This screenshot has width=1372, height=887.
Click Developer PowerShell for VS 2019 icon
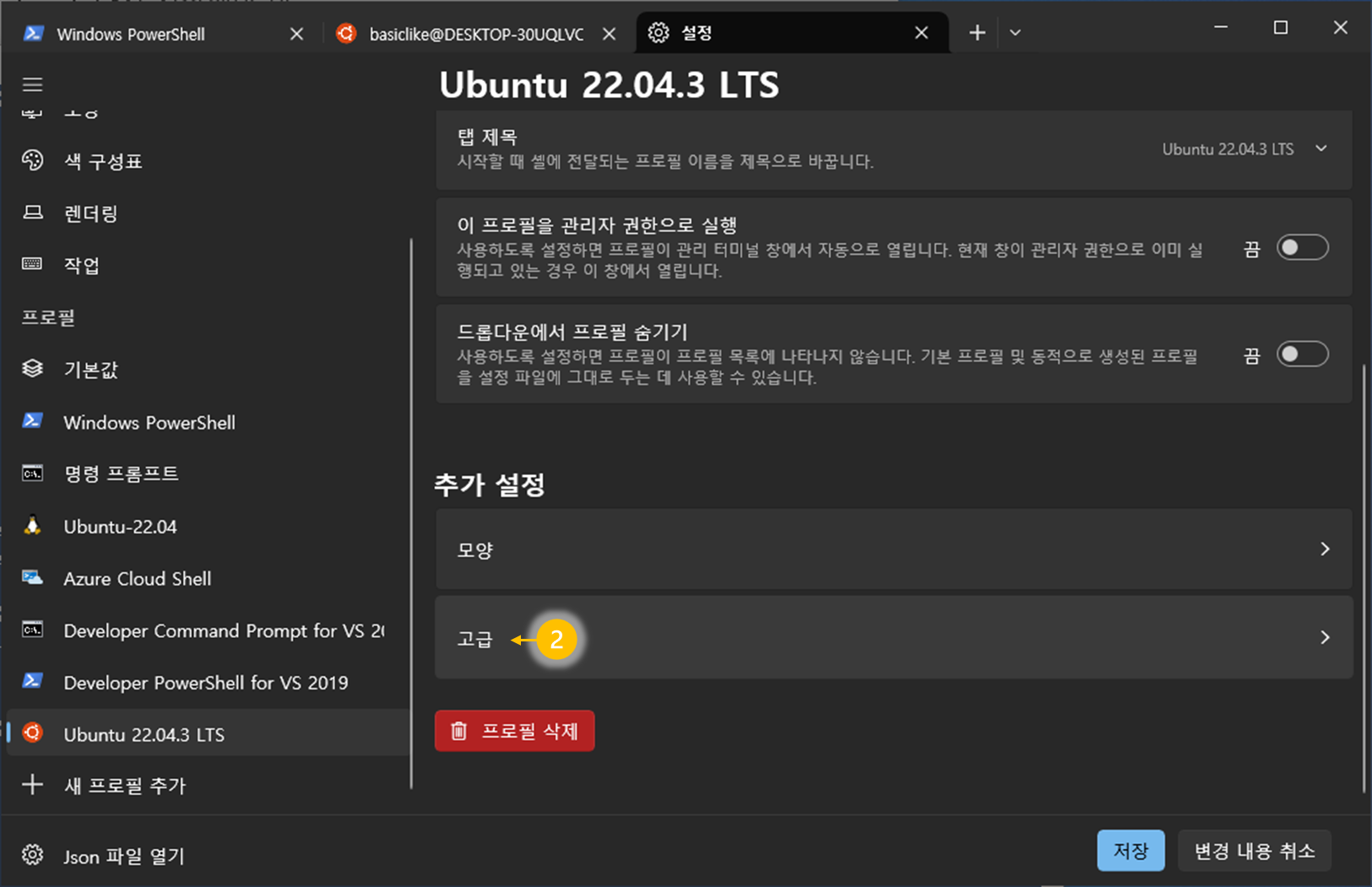click(32, 682)
